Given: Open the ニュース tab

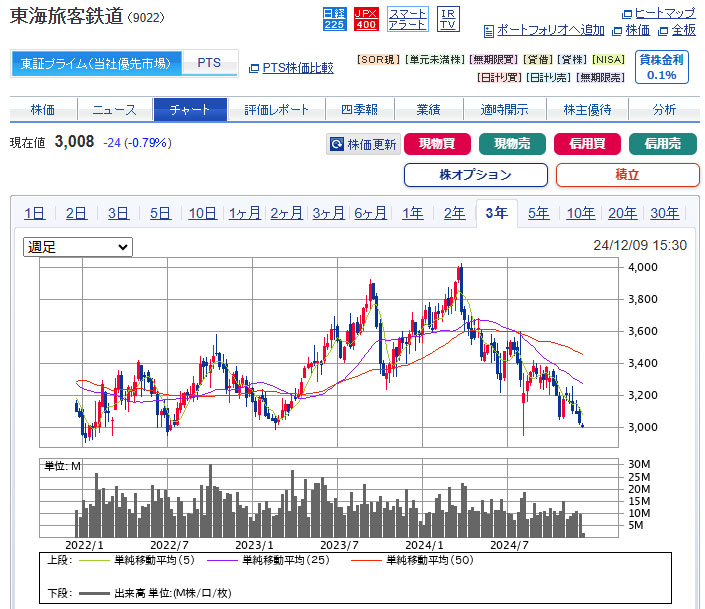Looking at the screenshot, I should coord(114,109).
